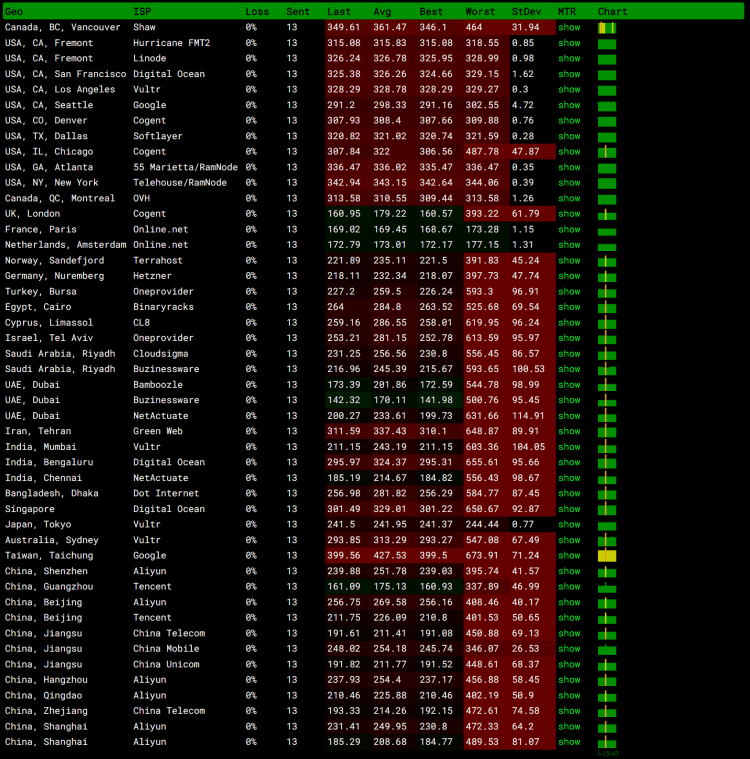Open MTR show for Germany, Nuremberg Hetzner
The width and height of the screenshot is (750, 759).
click(x=569, y=276)
